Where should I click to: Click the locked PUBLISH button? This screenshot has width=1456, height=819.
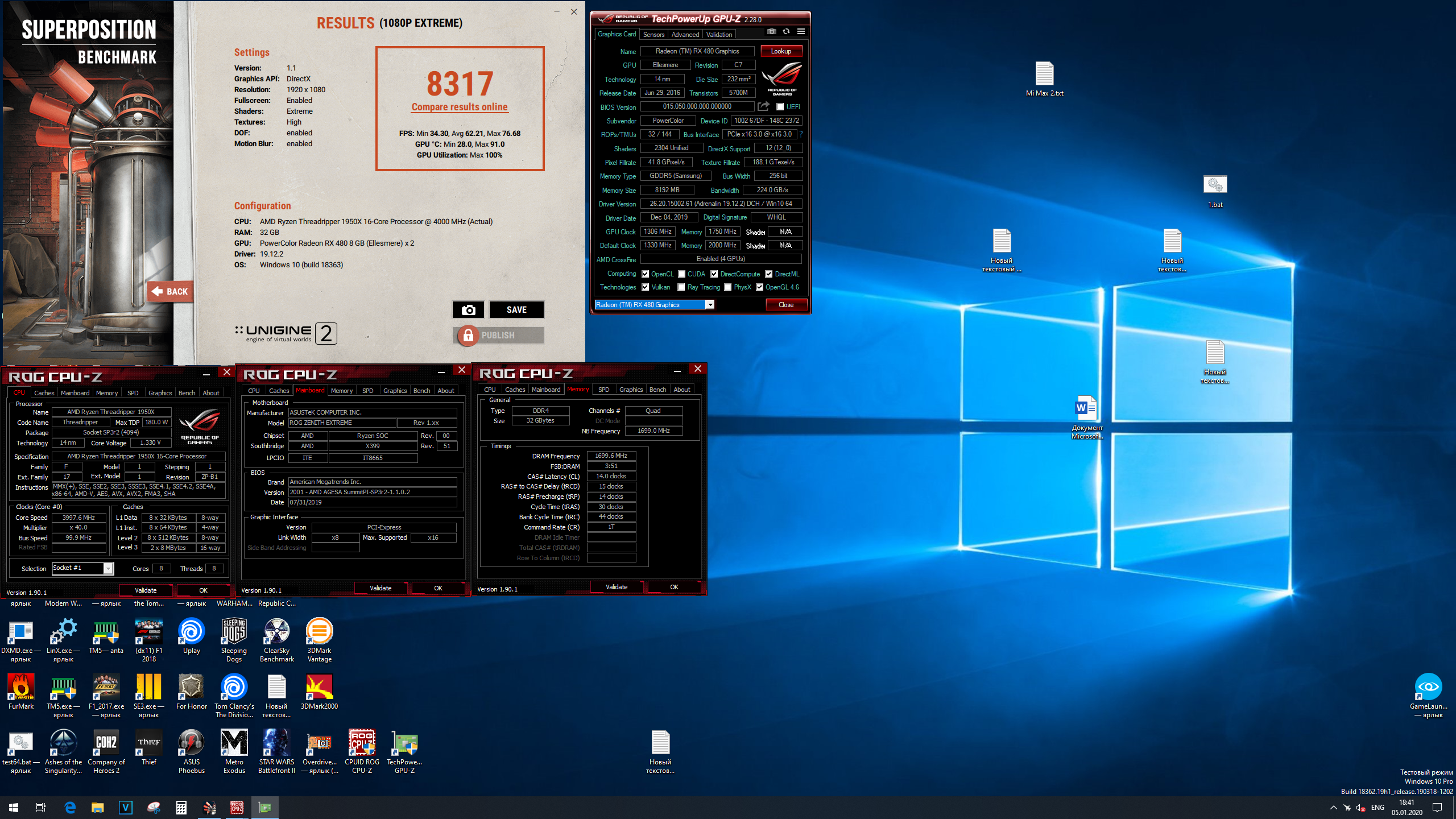[x=498, y=336]
